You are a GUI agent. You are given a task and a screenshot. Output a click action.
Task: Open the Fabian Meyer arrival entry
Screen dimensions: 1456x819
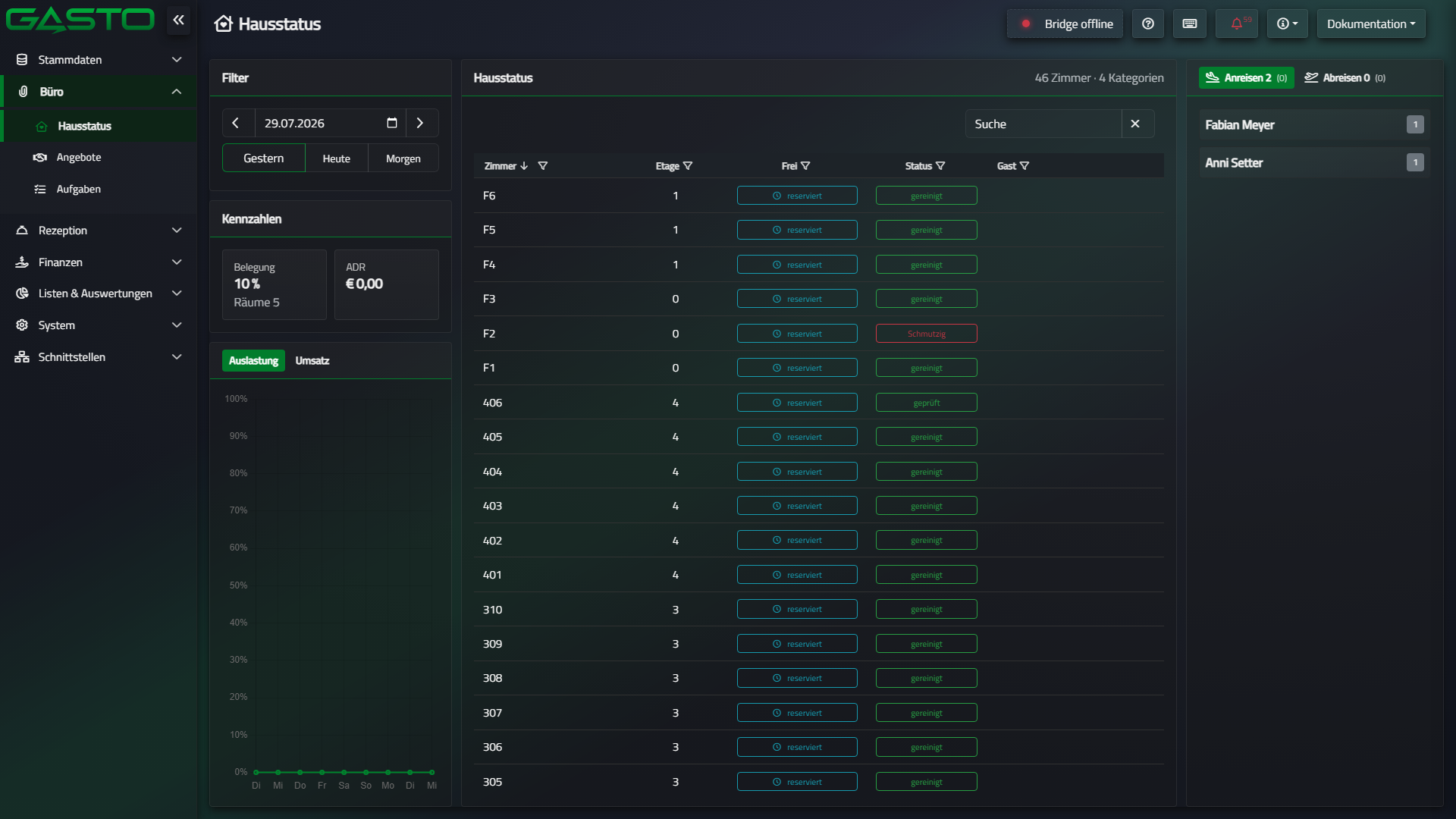(x=1314, y=124)
